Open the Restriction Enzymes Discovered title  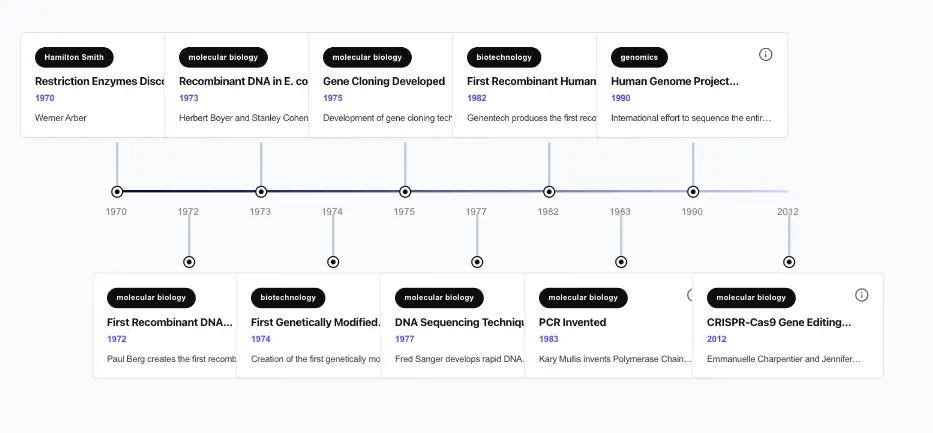pos(100,81)
